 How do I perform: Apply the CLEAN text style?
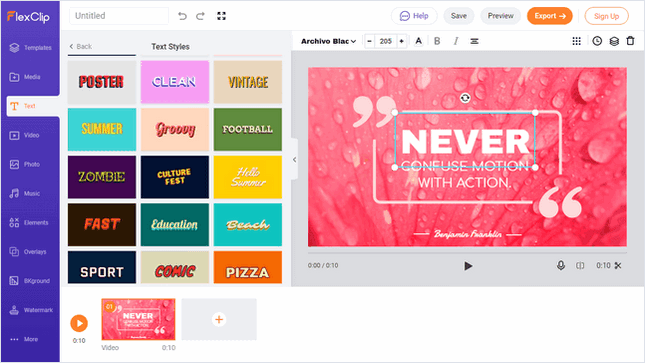175,82
